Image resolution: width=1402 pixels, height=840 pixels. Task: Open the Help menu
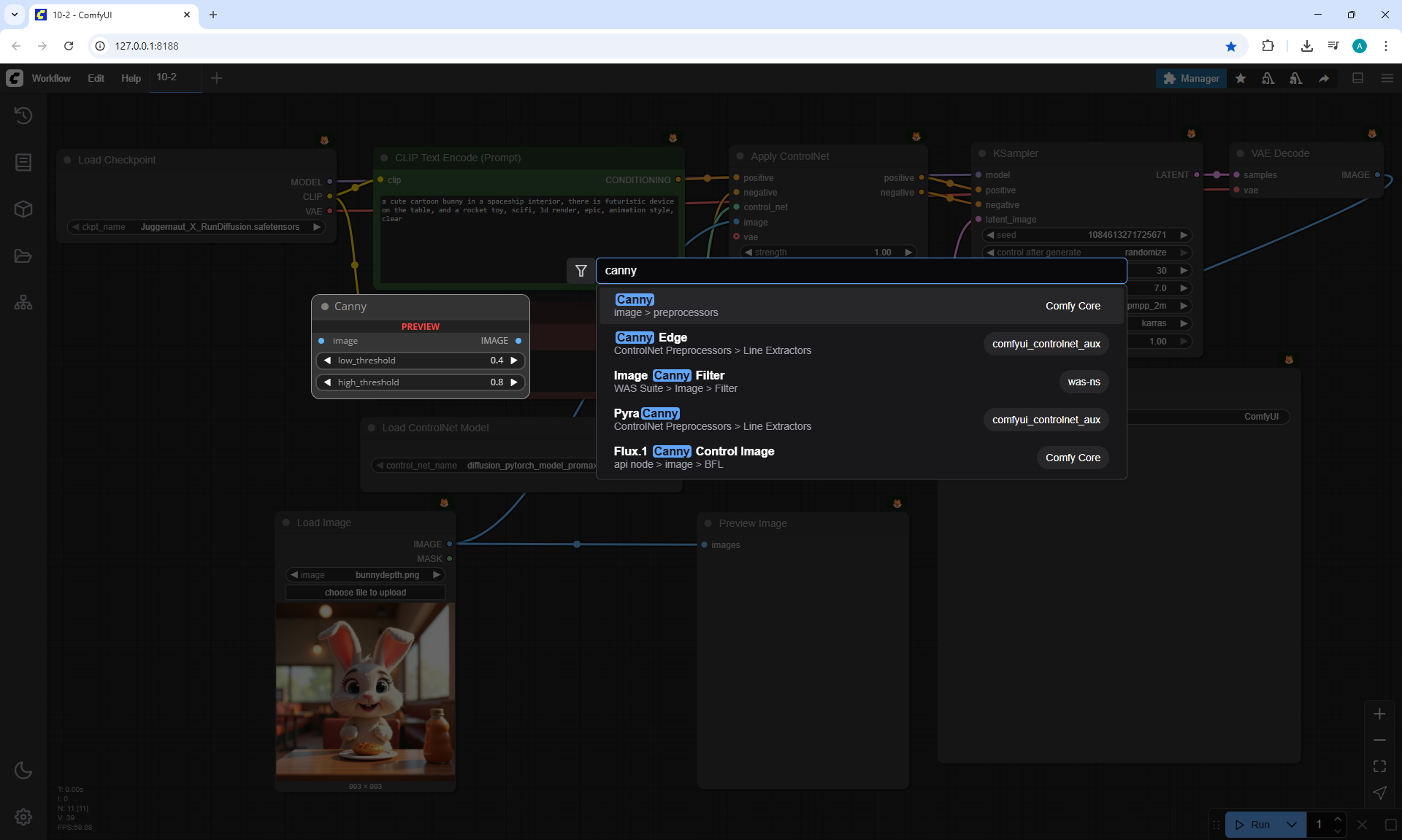pos(131,78)
